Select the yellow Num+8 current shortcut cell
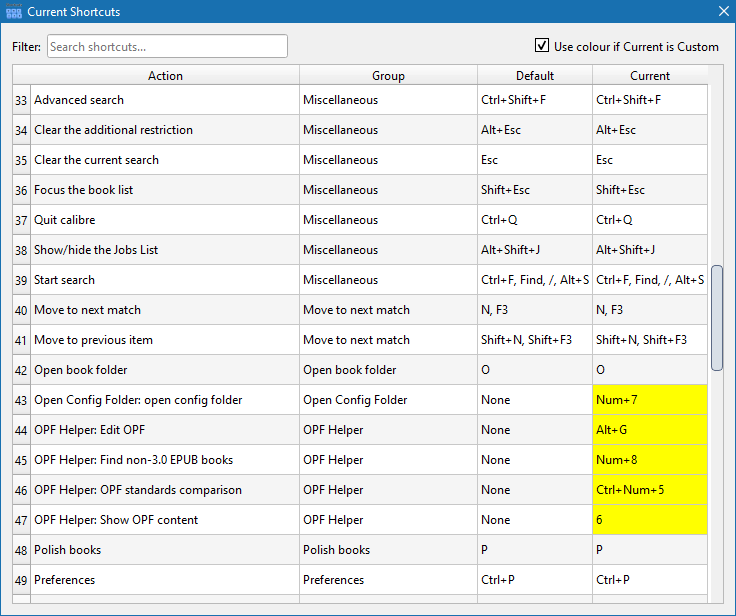 (x=650, y=460)
